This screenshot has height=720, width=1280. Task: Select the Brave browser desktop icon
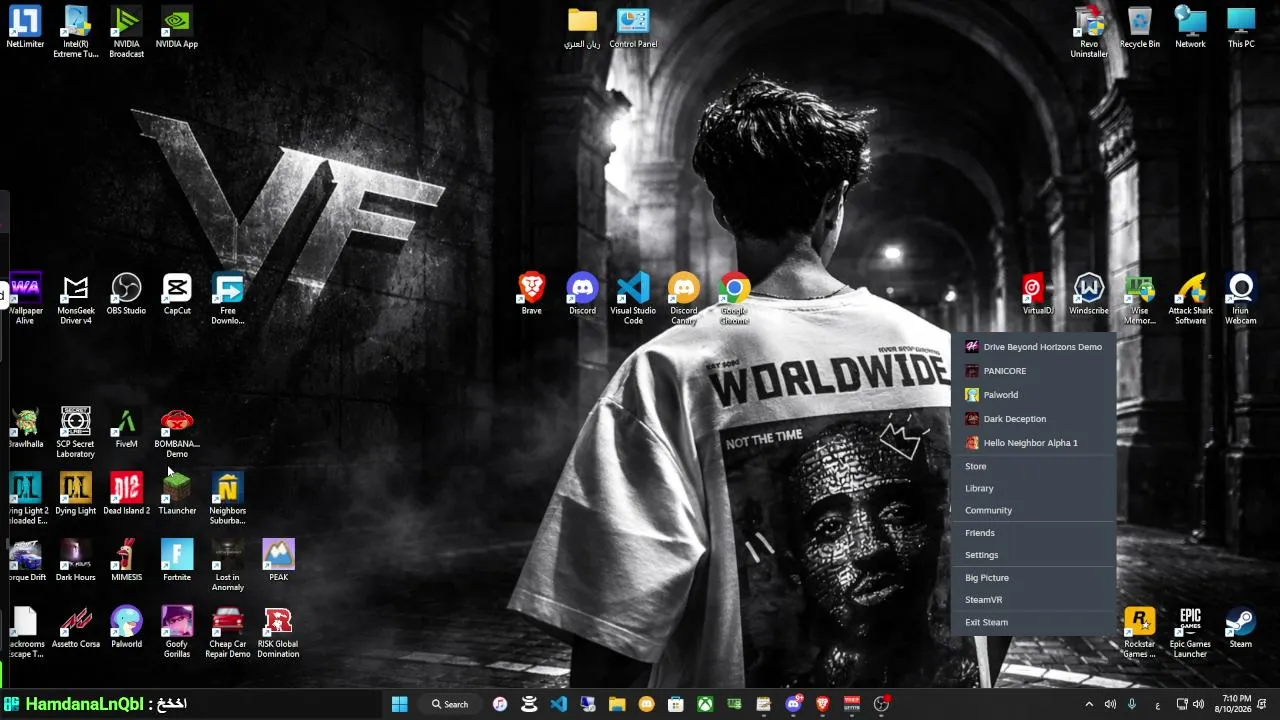[531, 295]
